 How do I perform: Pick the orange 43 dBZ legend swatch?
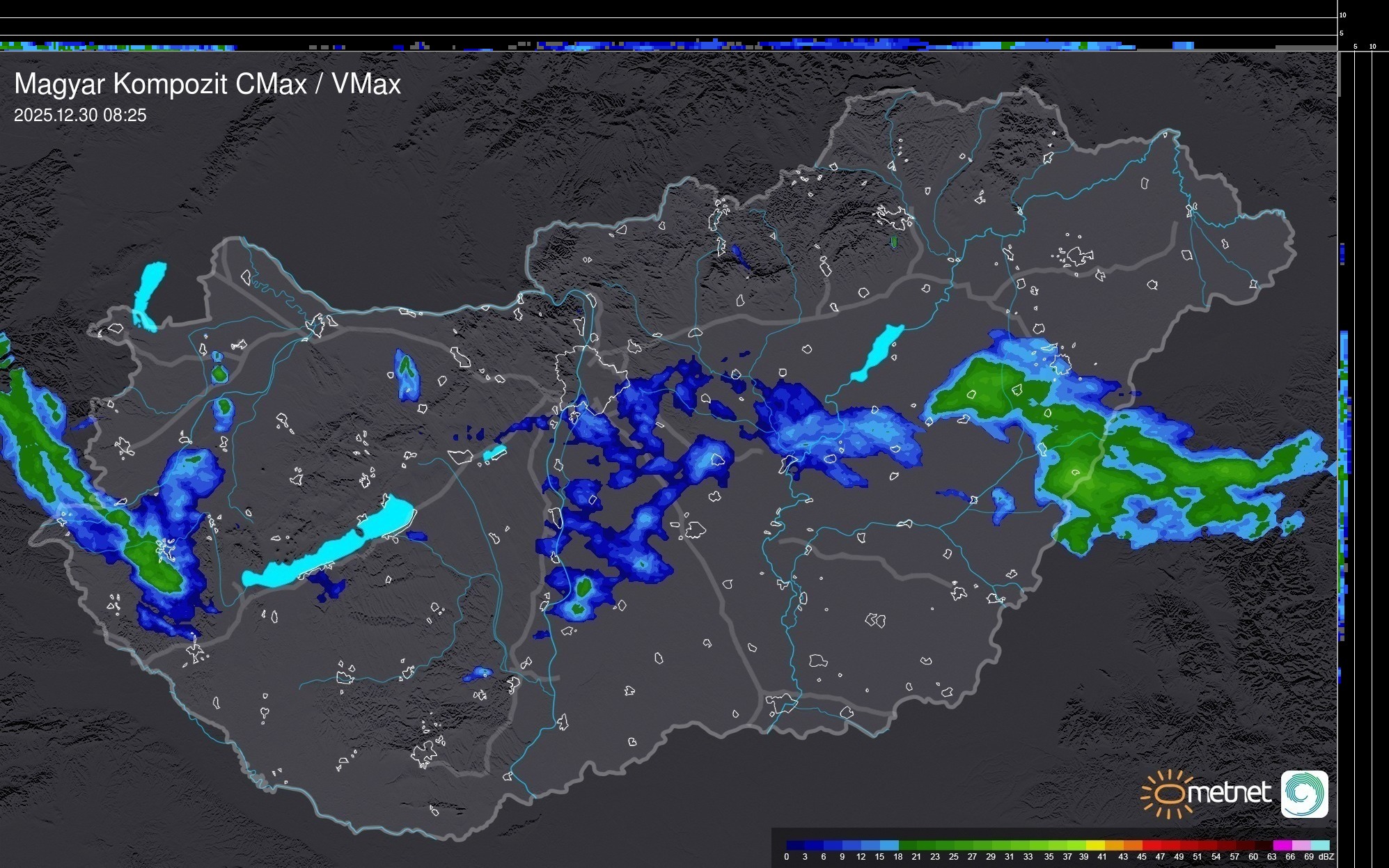click(1133, 845)
